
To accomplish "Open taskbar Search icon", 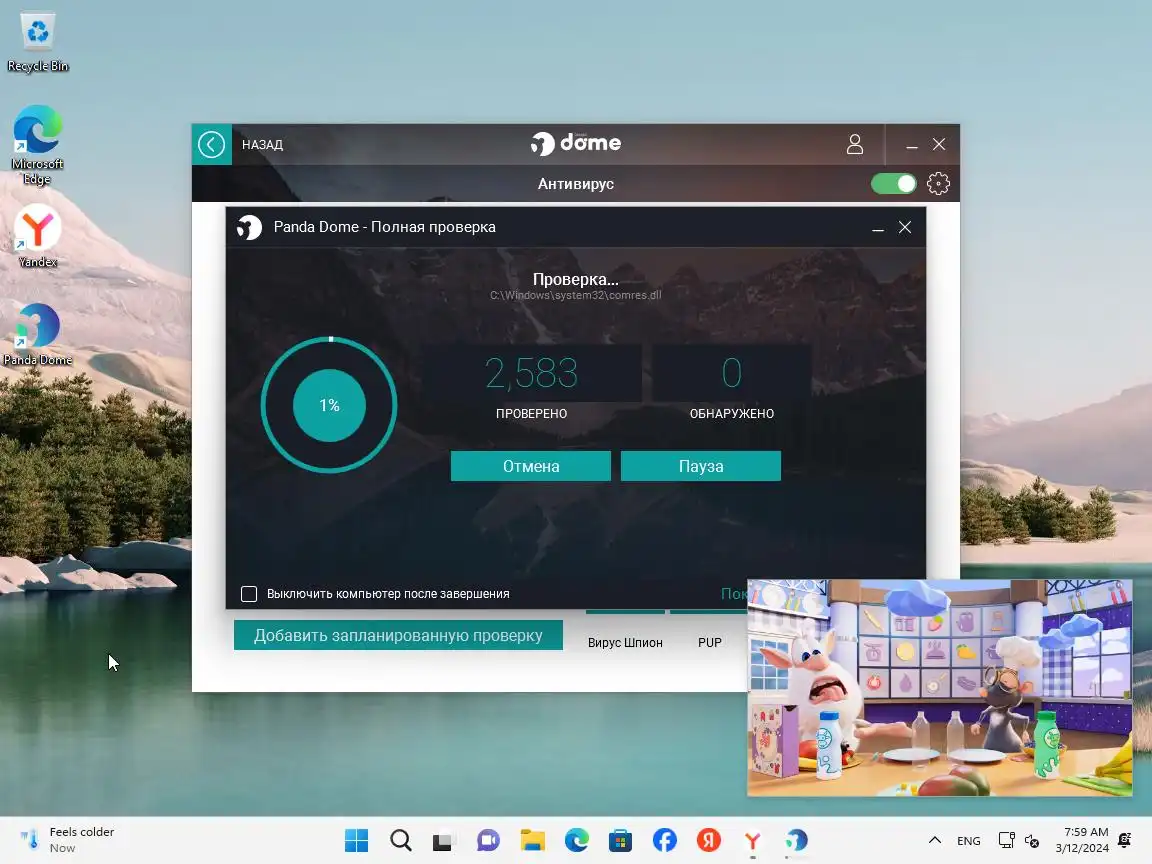I will pos(400,840).
